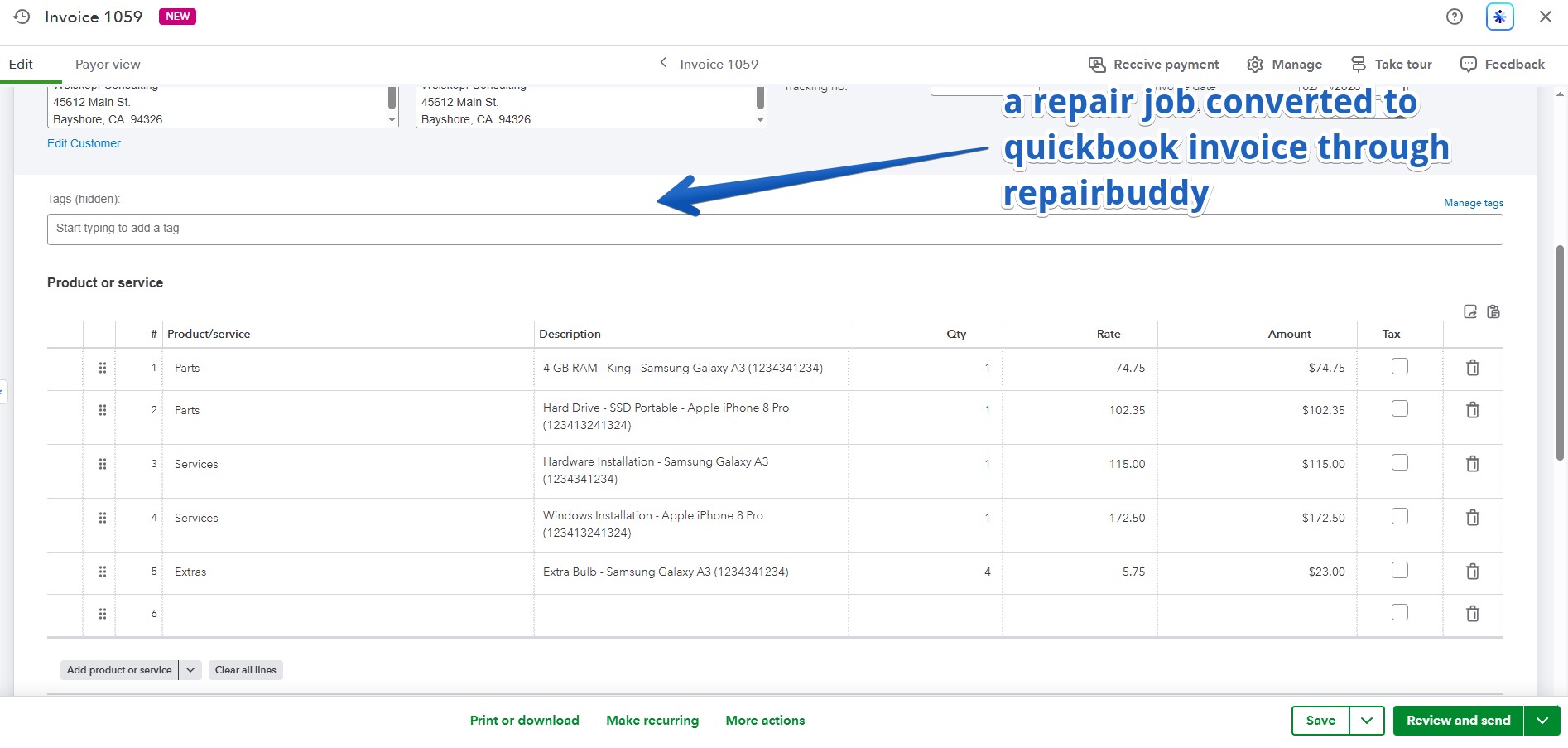This screenshot has height=748, width=1568.
Task: Delete line 5 Extras with its trash icon
Action: (1473, 572)
